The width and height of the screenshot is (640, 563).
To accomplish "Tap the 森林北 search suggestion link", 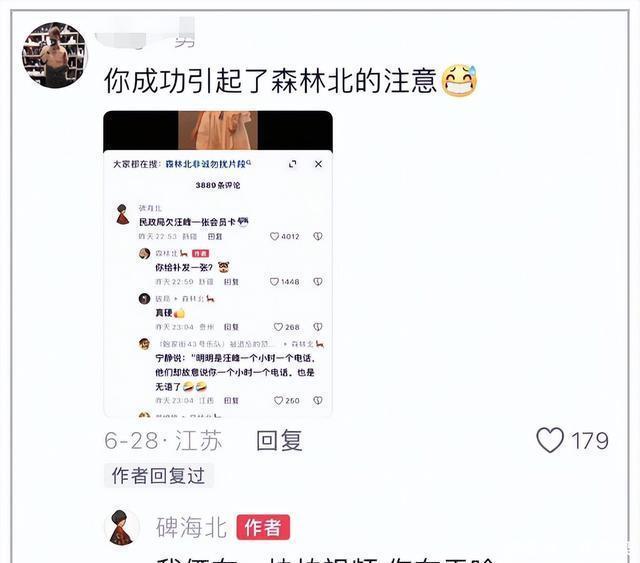I will point(208,164).
